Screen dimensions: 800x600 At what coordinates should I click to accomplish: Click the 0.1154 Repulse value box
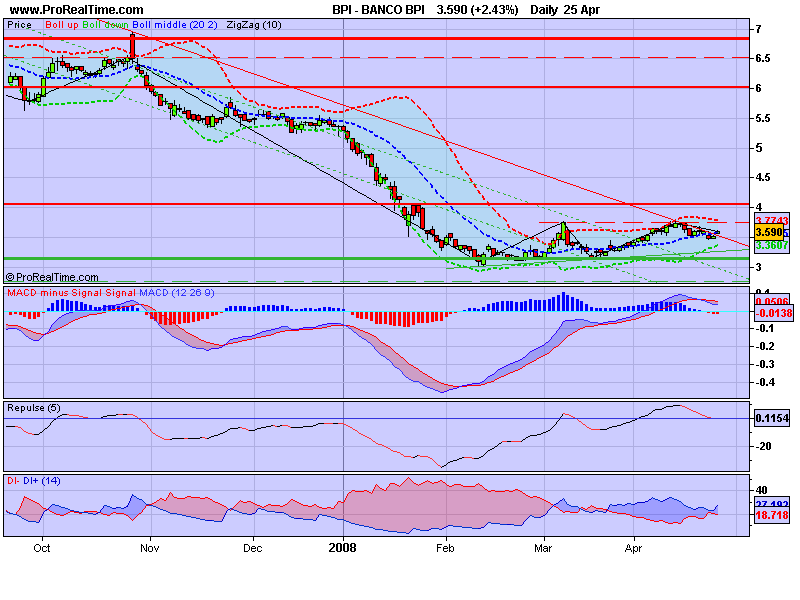coord(770,420)
